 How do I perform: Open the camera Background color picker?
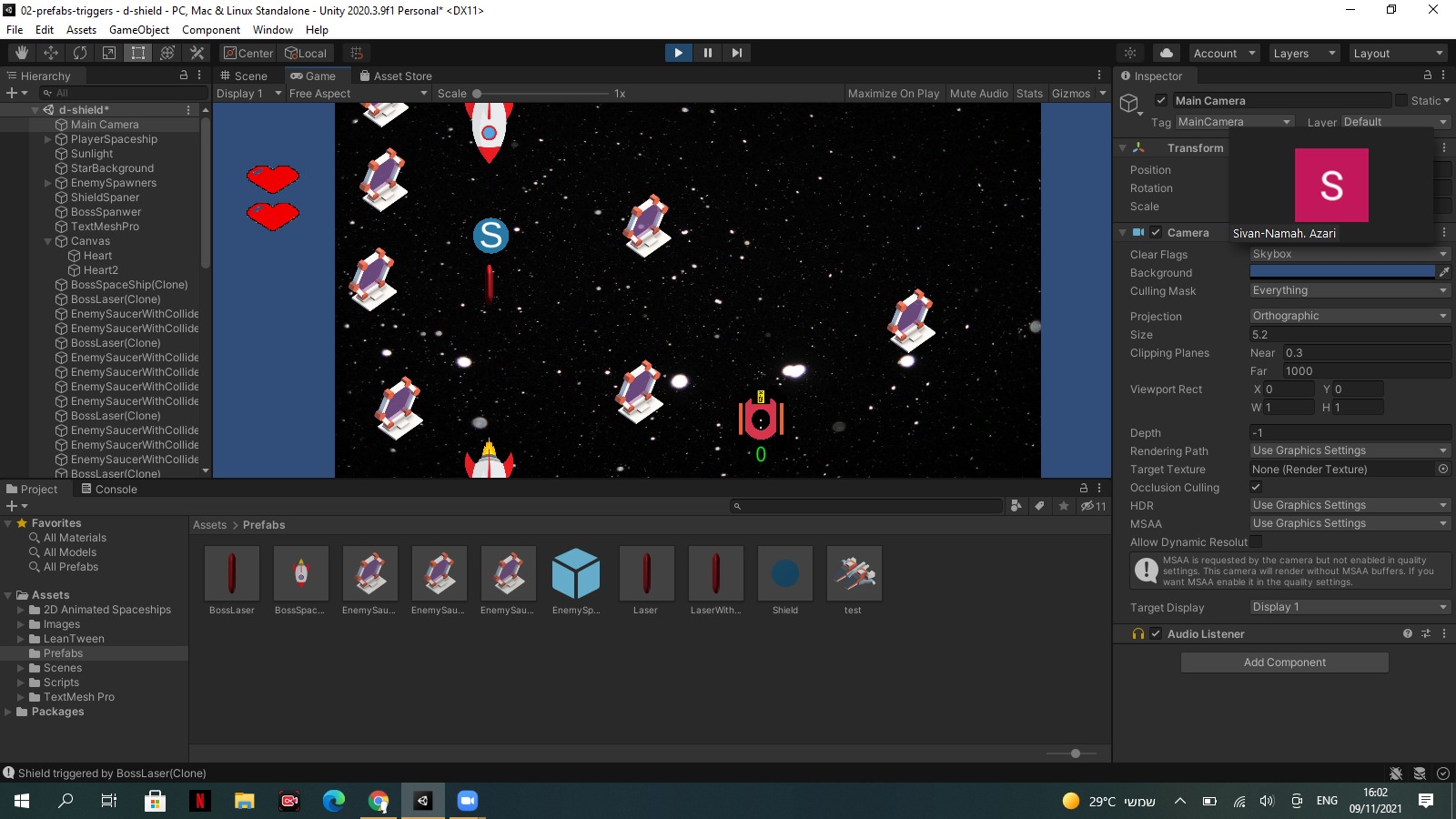click(1342, 271)
